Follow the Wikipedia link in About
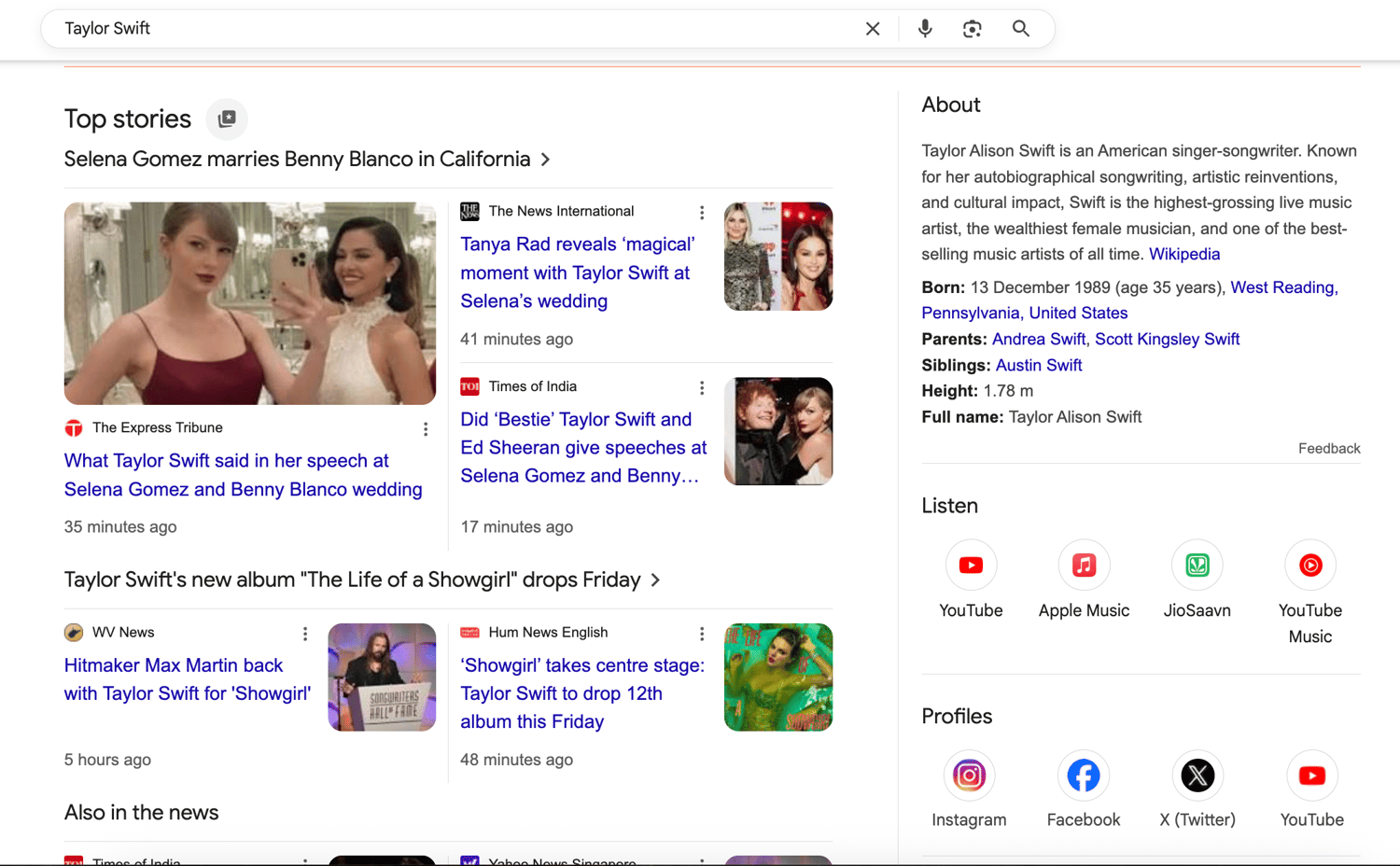 1184,254
